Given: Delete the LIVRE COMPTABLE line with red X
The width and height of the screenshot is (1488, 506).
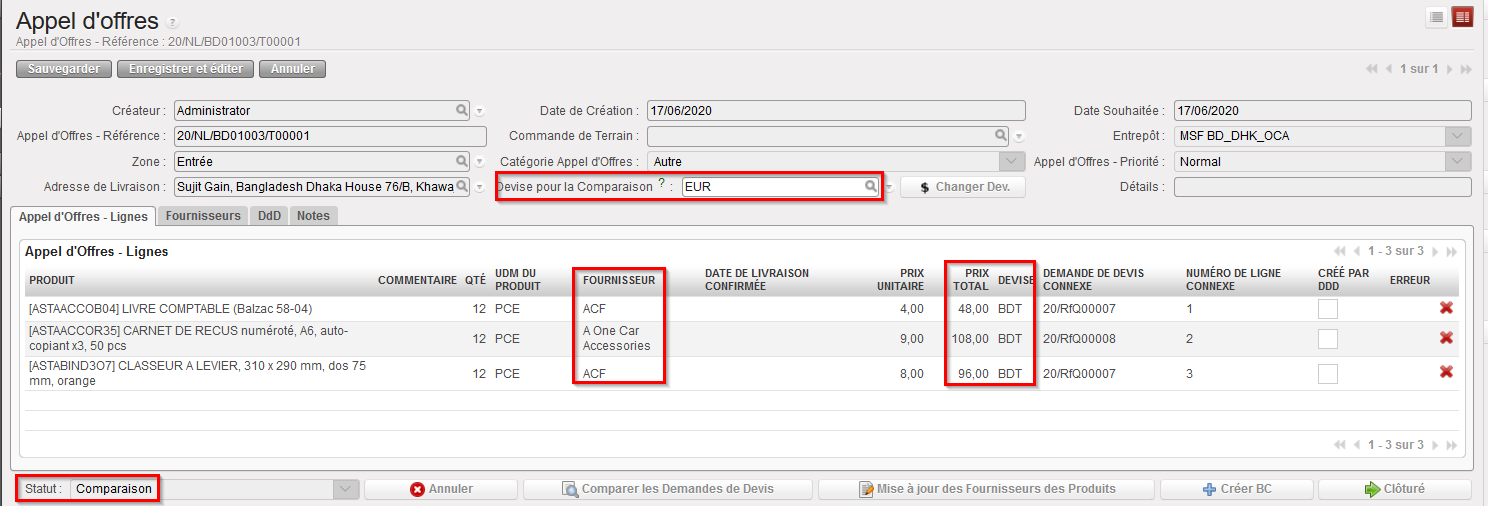Looking at the screenshot, I should (x=1446, y=308).
